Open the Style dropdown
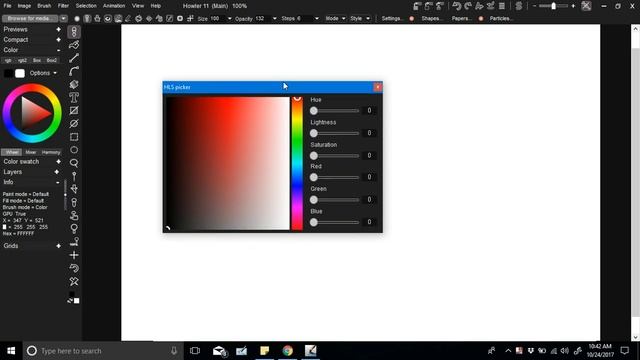Image resolution: width=640 pixels, height=360 pixels. pyautogui.click(x=360, y=18)
